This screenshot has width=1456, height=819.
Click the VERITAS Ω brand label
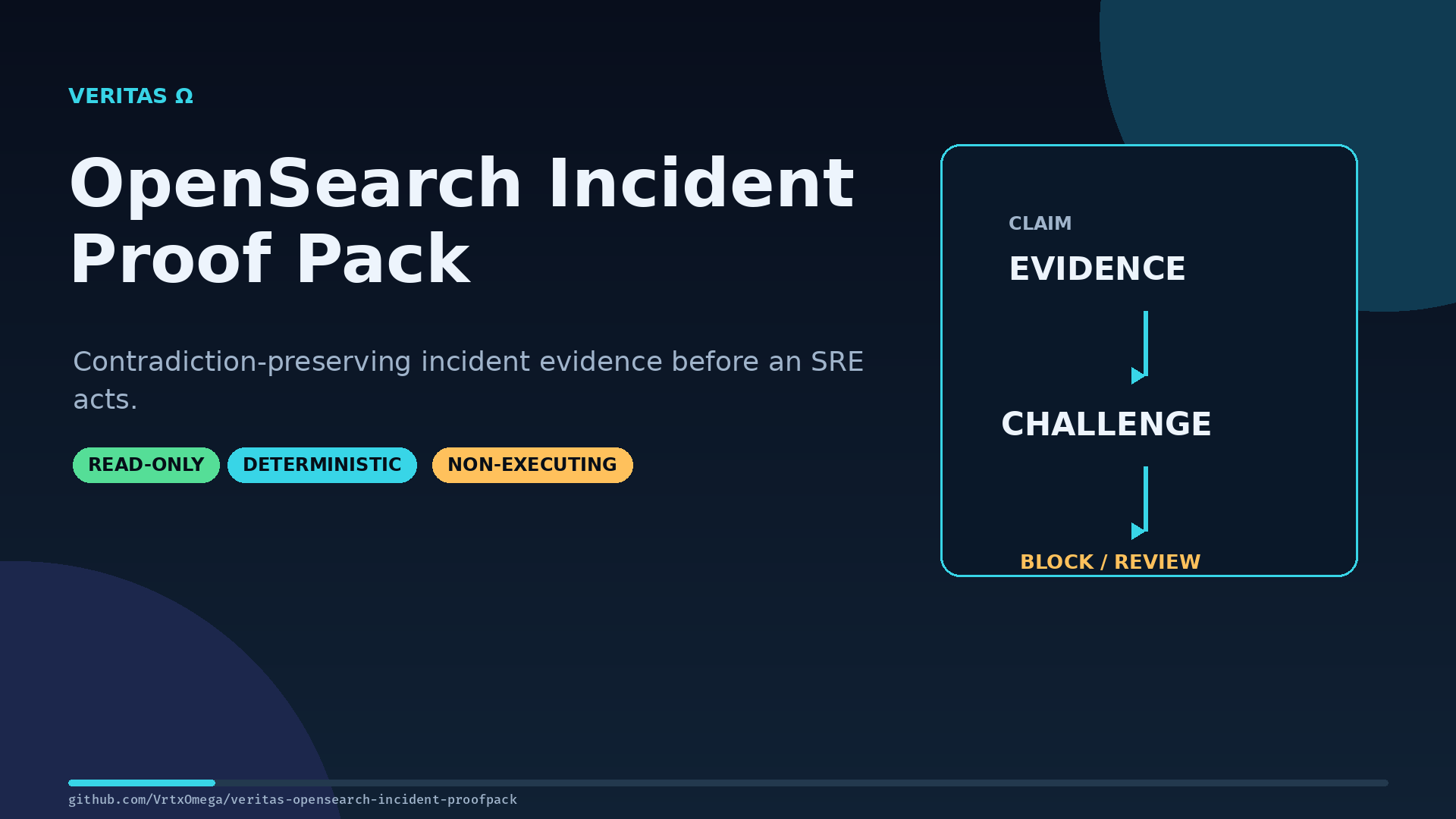(x=130, y=96)
